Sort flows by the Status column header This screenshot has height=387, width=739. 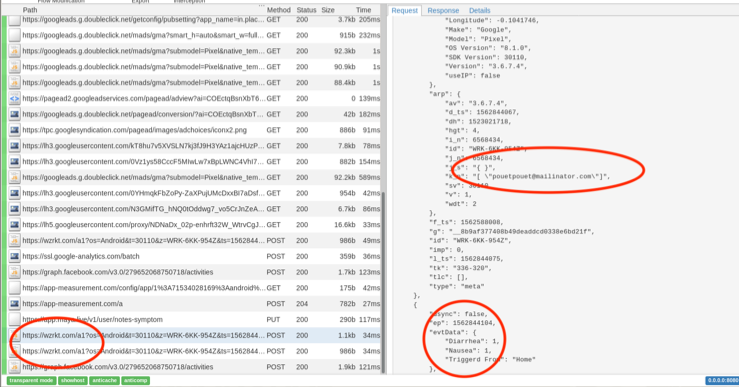coord(306,10)
